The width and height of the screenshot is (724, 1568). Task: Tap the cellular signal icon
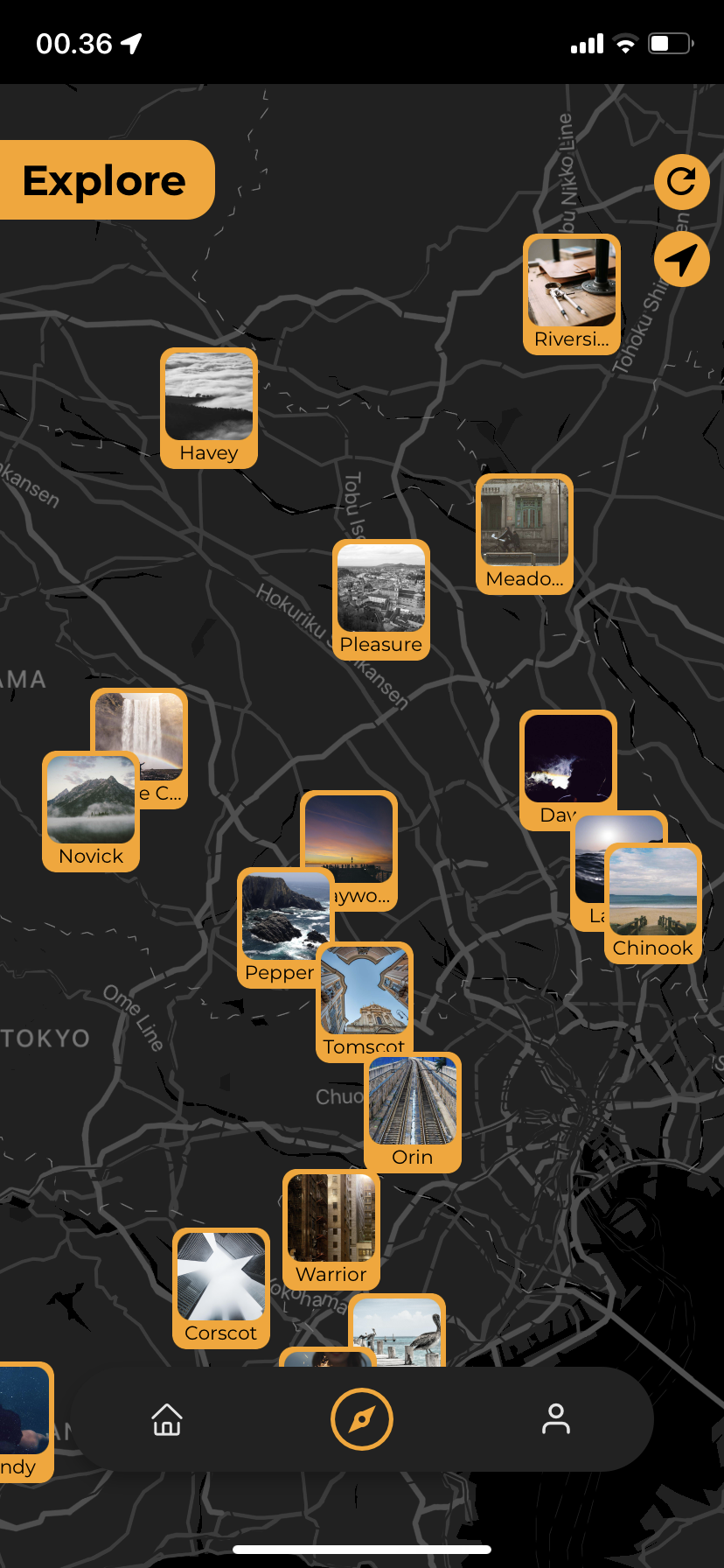[587, 44]
